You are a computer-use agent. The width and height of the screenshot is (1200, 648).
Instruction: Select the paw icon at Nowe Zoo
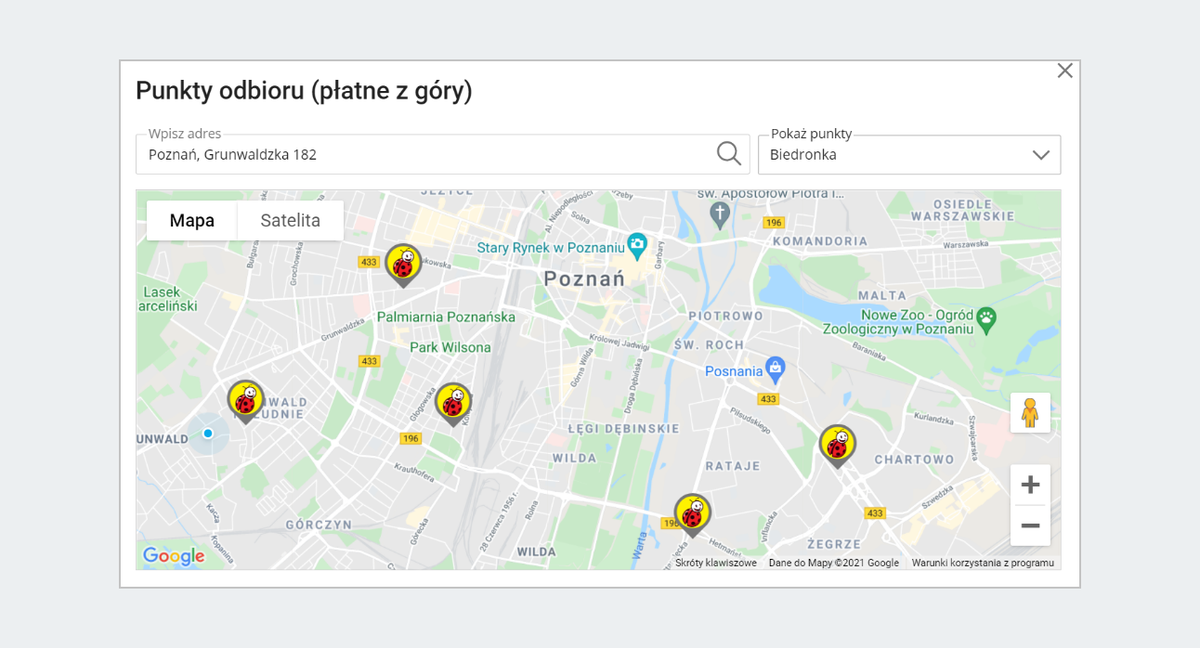click(986, 317)
